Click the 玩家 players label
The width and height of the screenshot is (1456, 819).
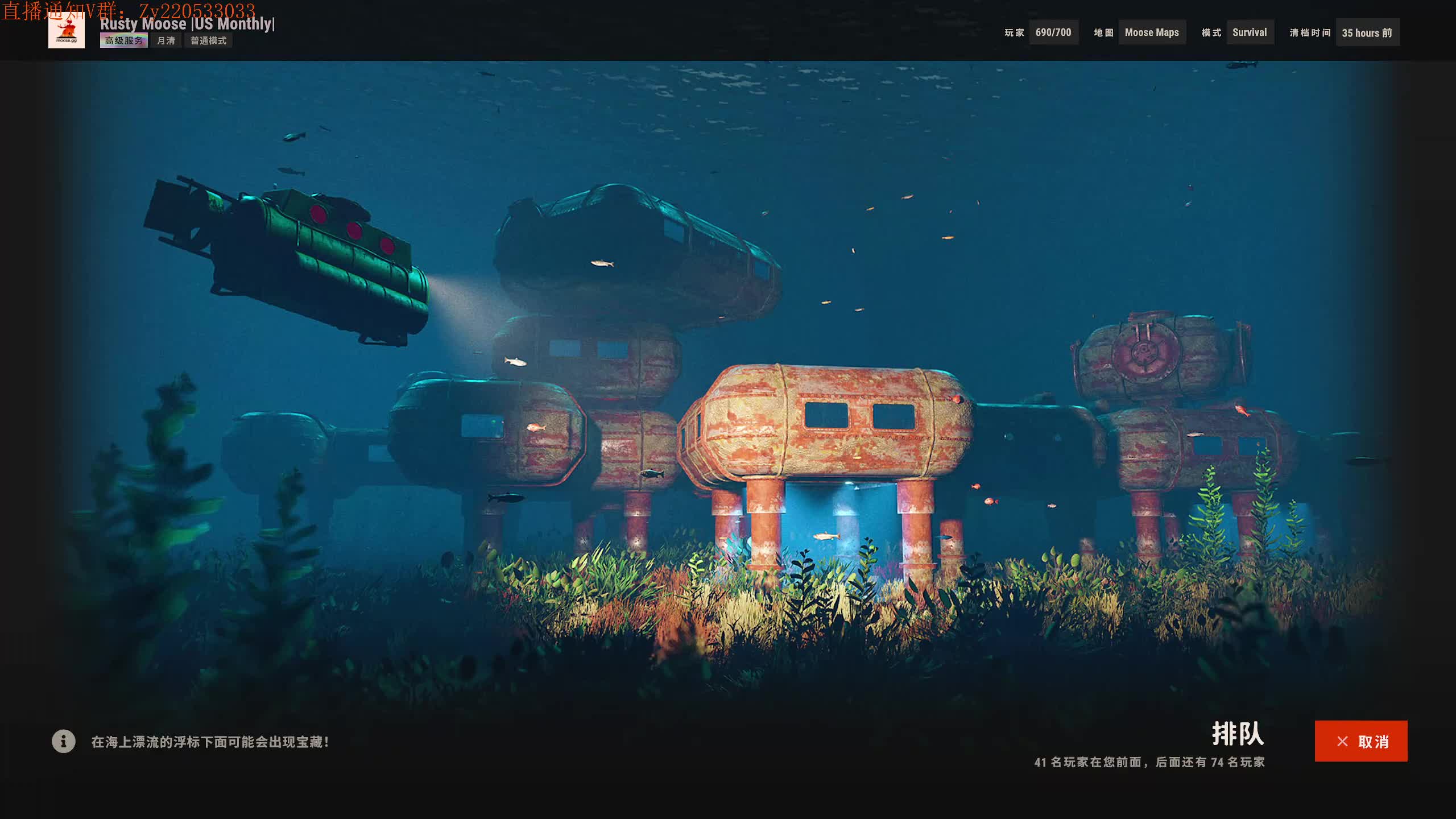pyautogui.click(x=1014, y=32)
